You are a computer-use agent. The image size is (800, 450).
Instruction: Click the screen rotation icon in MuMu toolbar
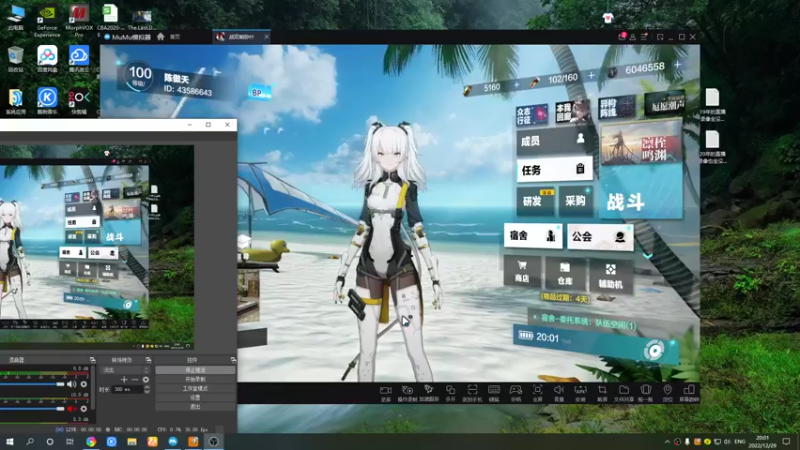pos(689,393)
